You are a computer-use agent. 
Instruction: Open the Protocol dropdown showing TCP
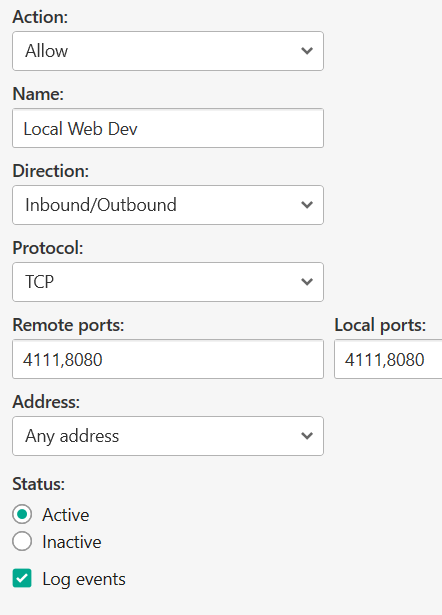pos(168,282)
